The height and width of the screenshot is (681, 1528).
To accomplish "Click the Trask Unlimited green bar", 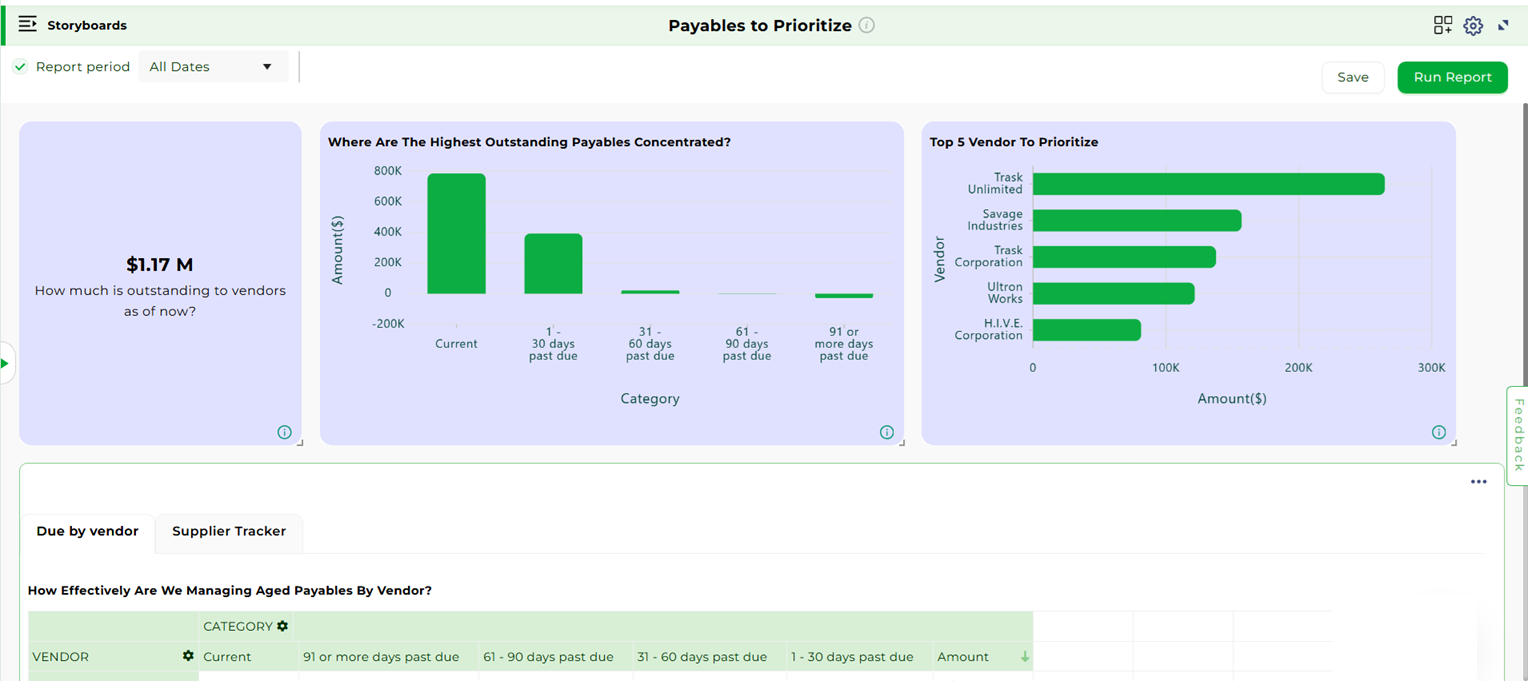I will coord(1208,184).
